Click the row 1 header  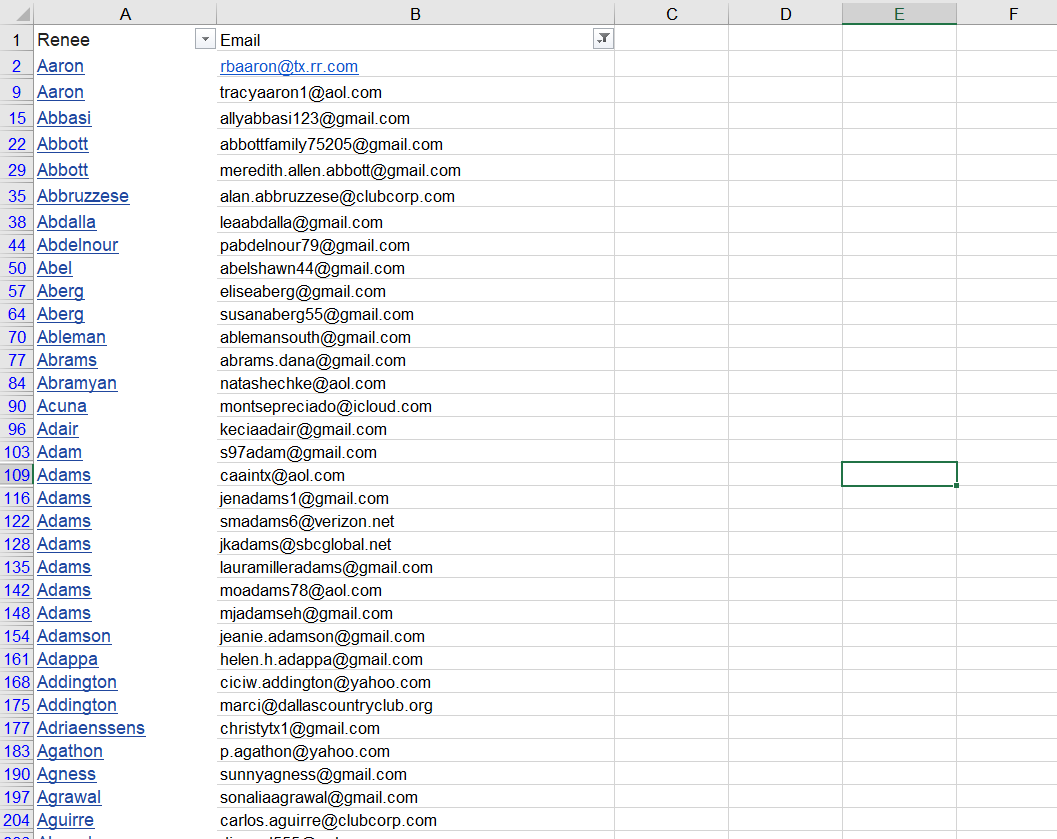tap(16, 40)
